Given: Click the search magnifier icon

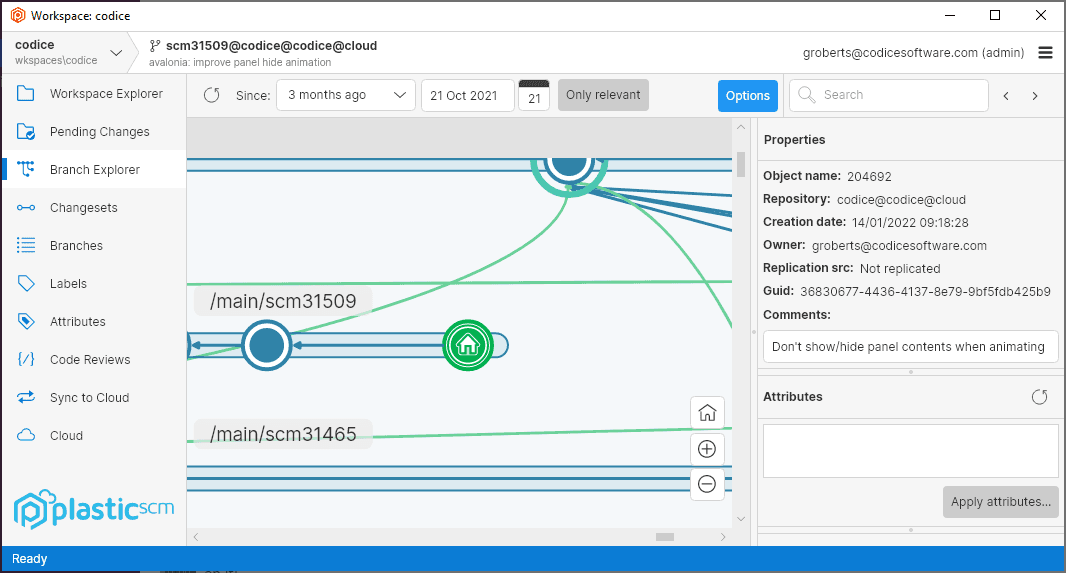Looking at the screenshot, I should [x=807, y=94].
